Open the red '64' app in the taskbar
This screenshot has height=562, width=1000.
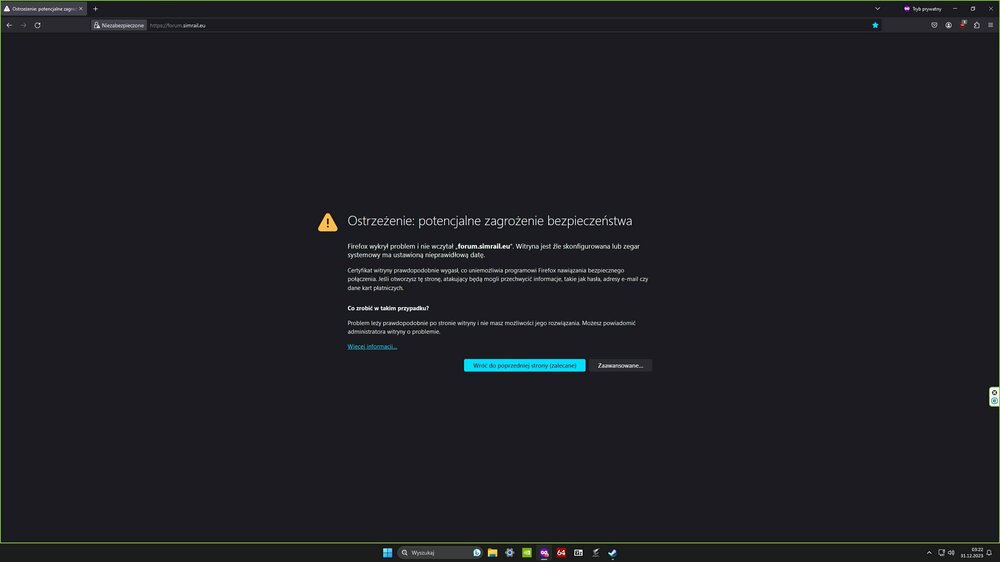click(x=561, y=552)
